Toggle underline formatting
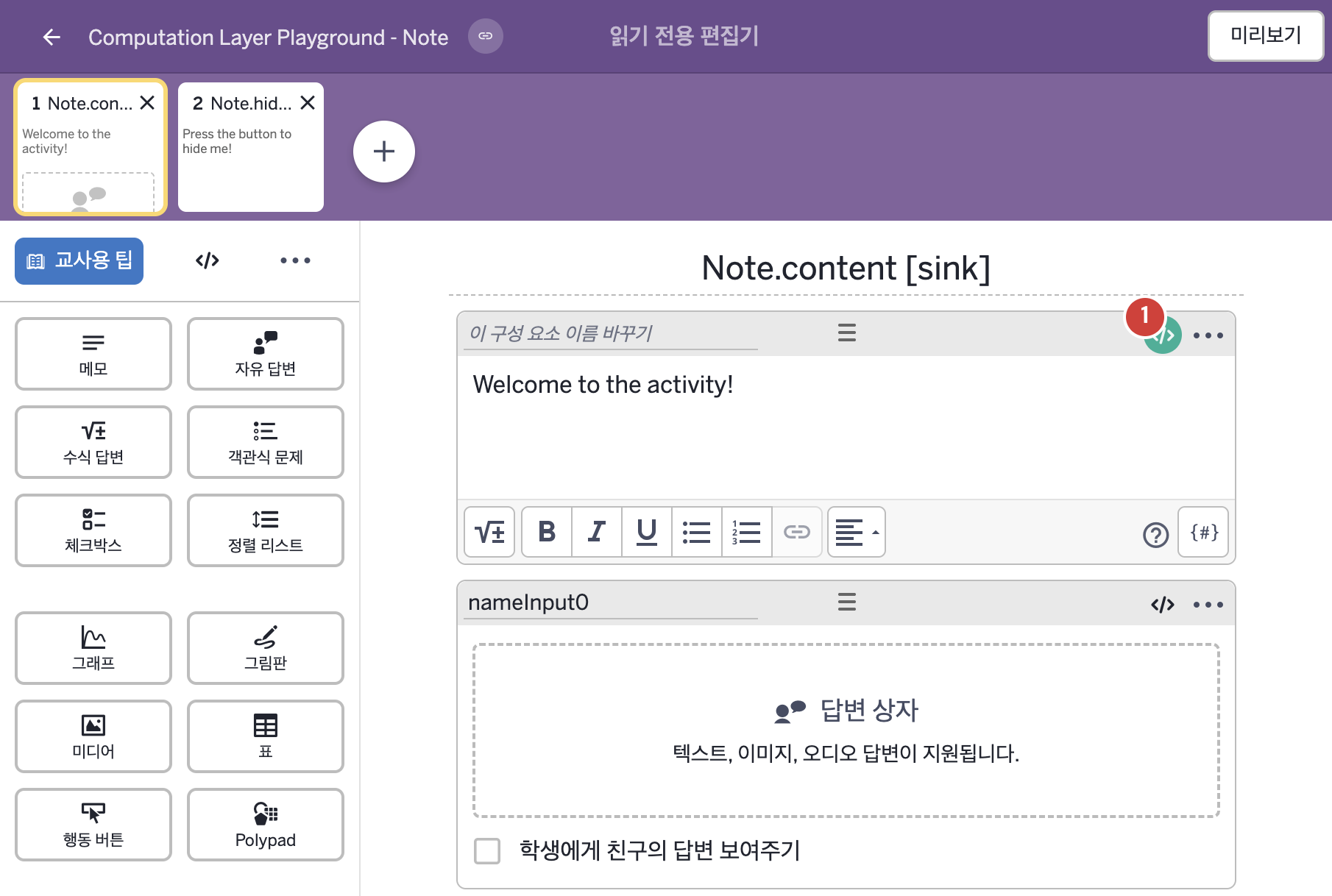 click(647, 532)
